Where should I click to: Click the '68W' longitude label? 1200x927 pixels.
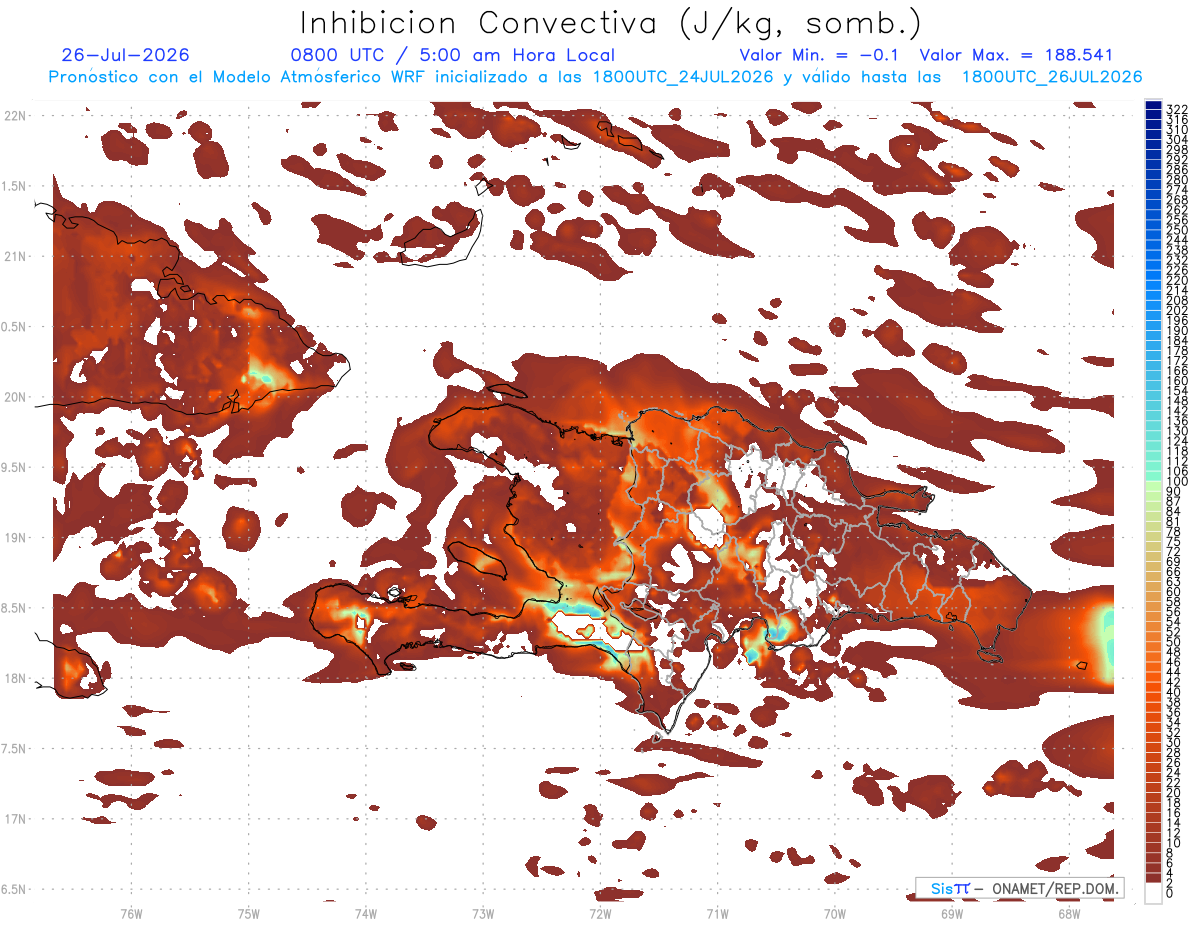(x=1069, y=913)
